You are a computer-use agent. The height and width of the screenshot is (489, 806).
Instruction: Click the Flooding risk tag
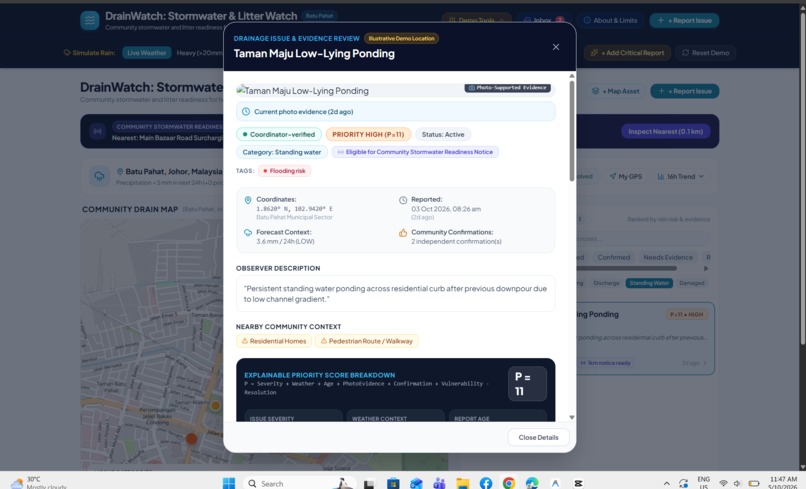tap(284, 171)
